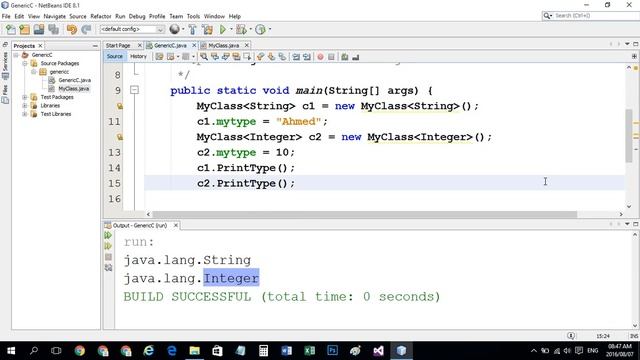Image resolution: width=640 pixels, height=360 pixels.
Task: Close the GenericC.java editor tab
Action: point(194,45)
